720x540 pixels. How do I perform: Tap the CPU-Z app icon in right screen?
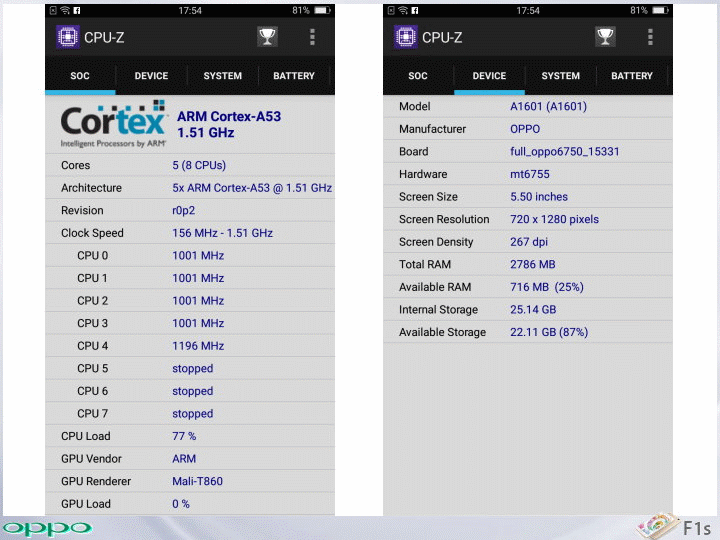click(x=405, y=37)
